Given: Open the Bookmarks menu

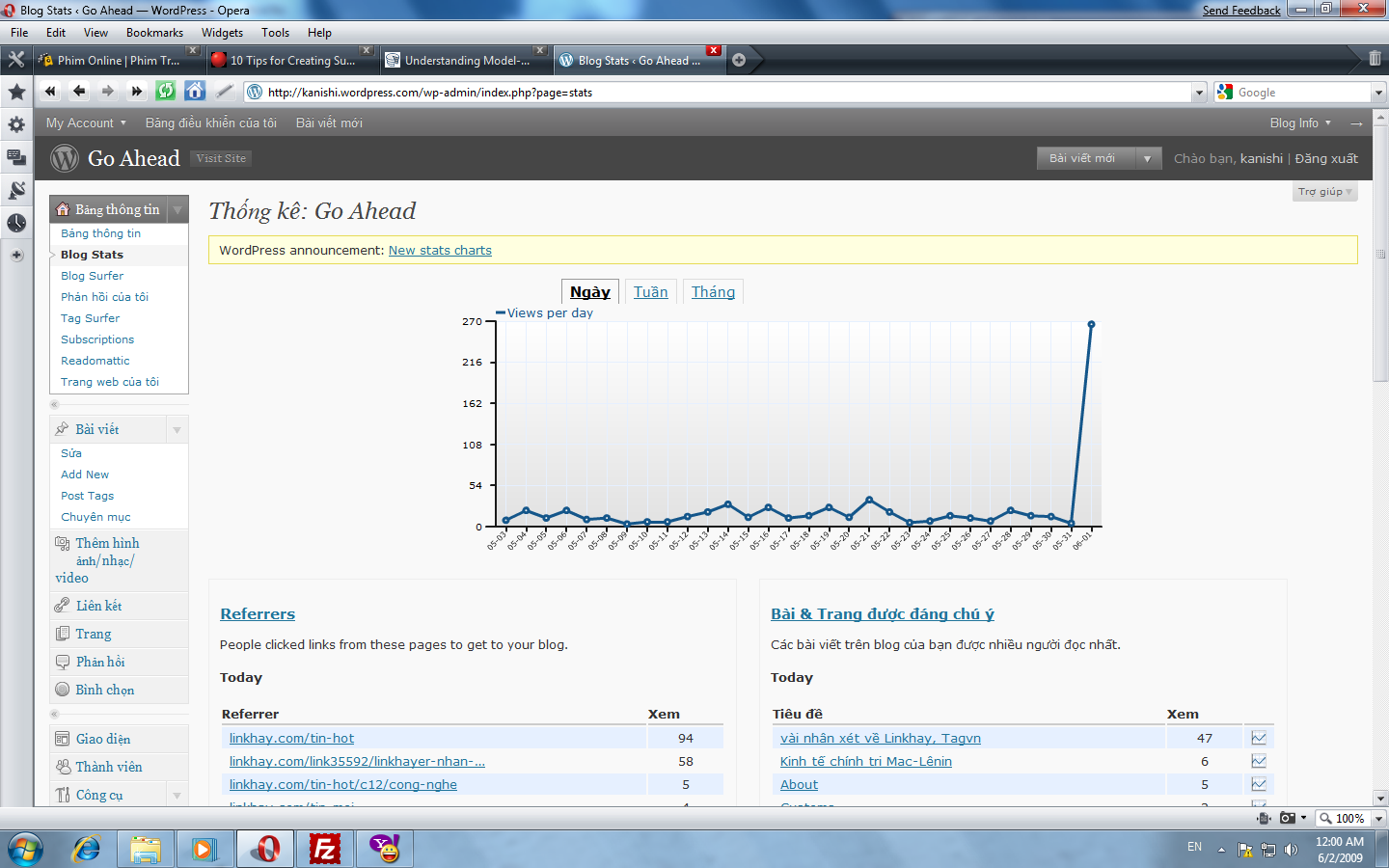Looking at the screenshot, I should tap(154, 33).
